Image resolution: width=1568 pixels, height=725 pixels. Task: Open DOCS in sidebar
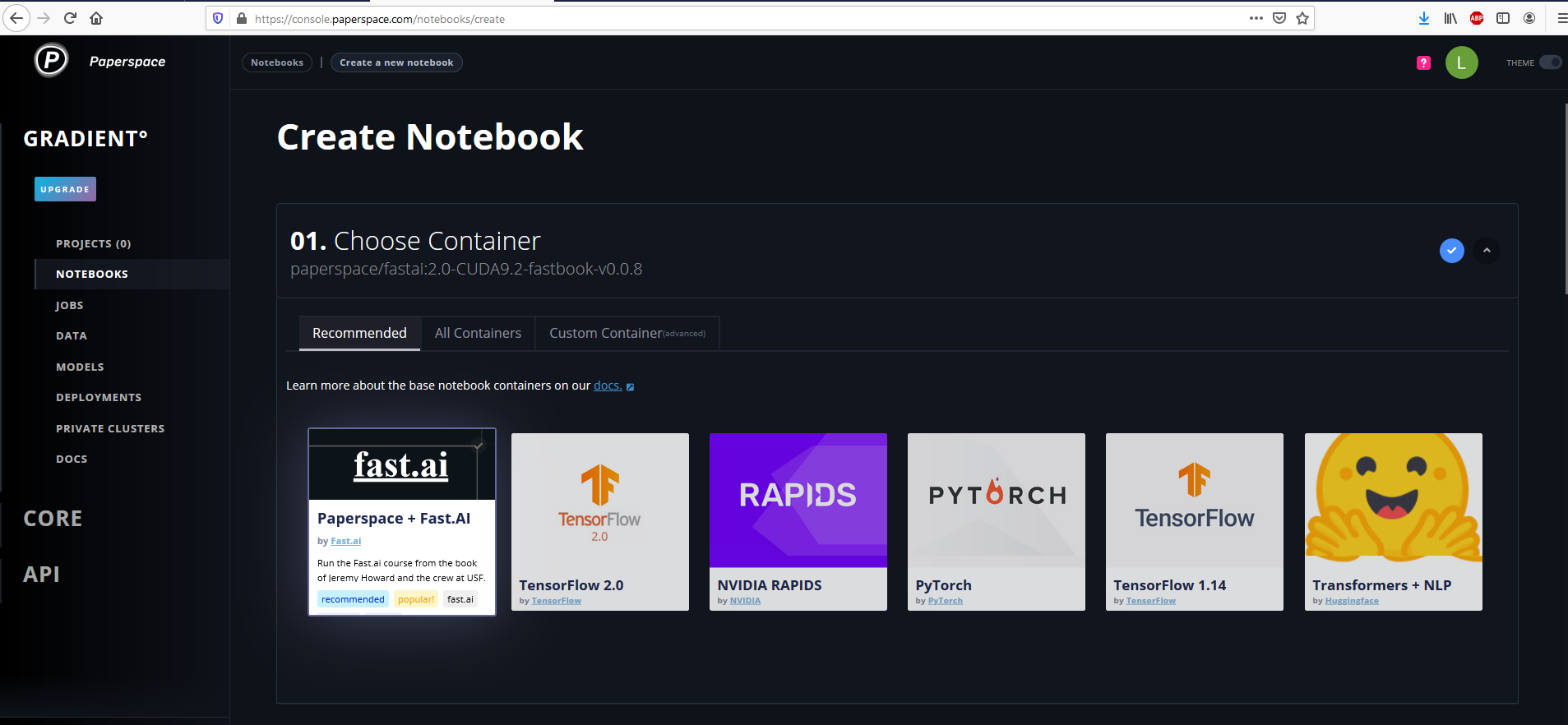tap(72, 459)
